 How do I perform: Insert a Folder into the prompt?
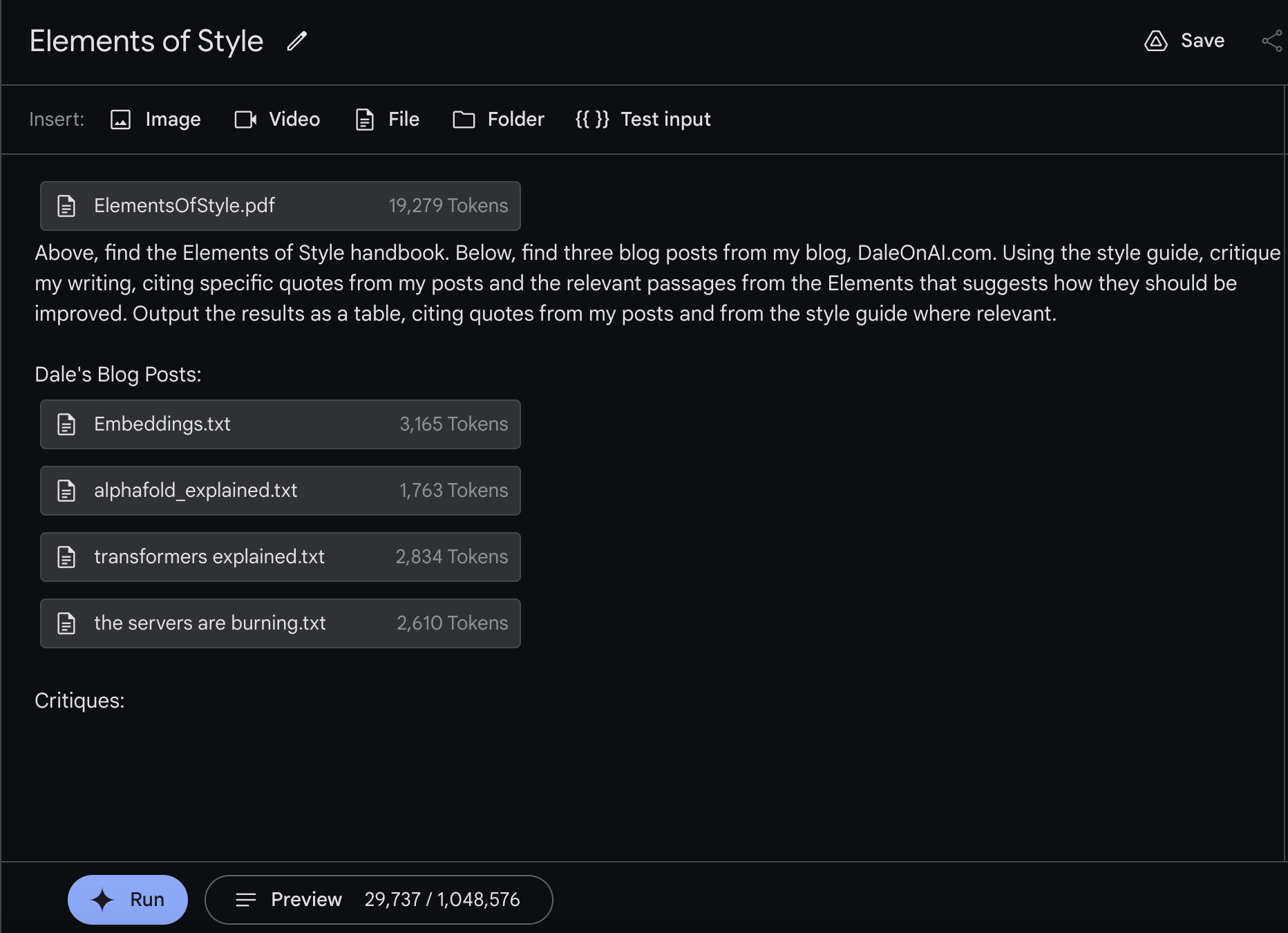coord(498,120)
